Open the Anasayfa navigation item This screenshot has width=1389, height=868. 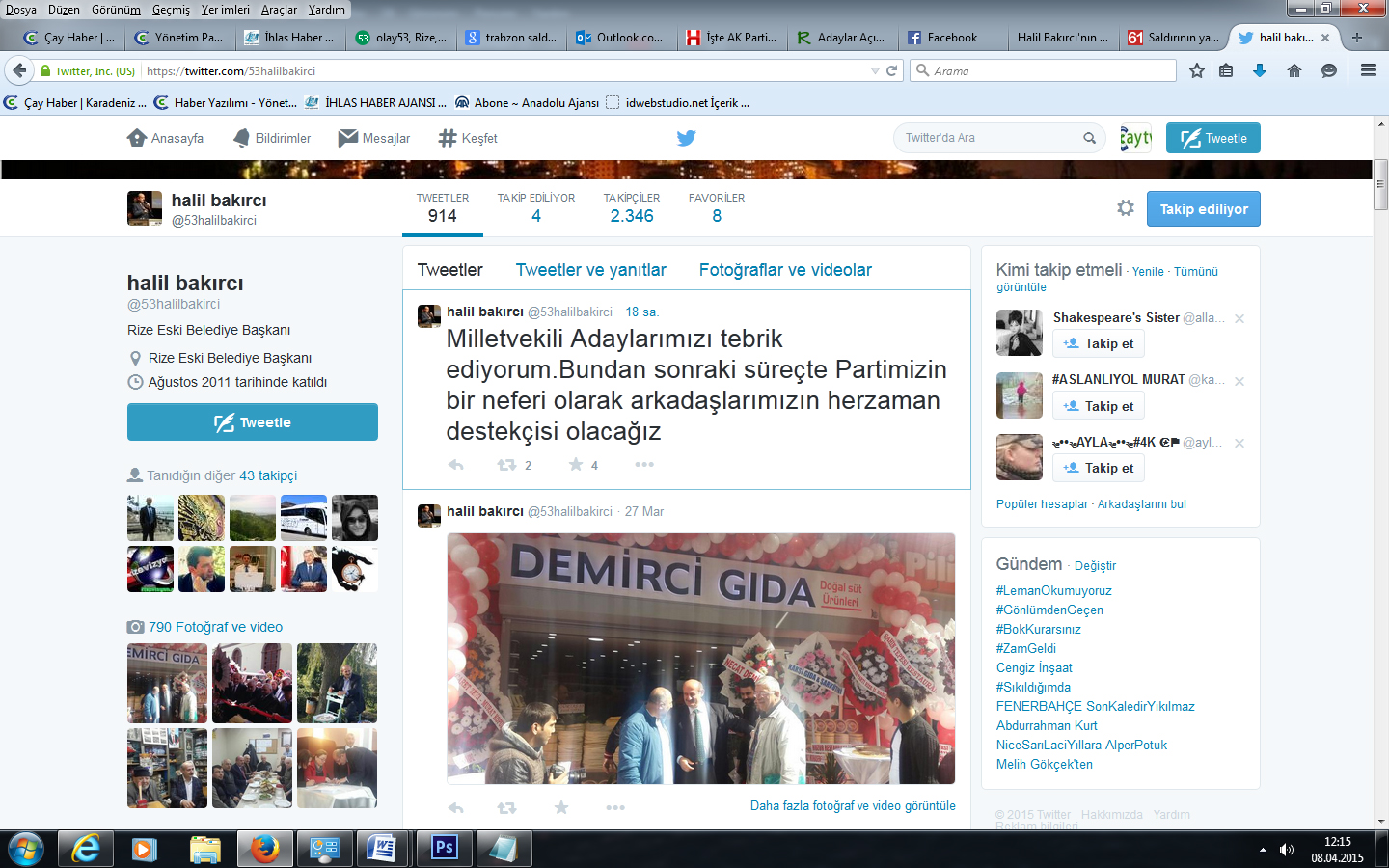165,138
